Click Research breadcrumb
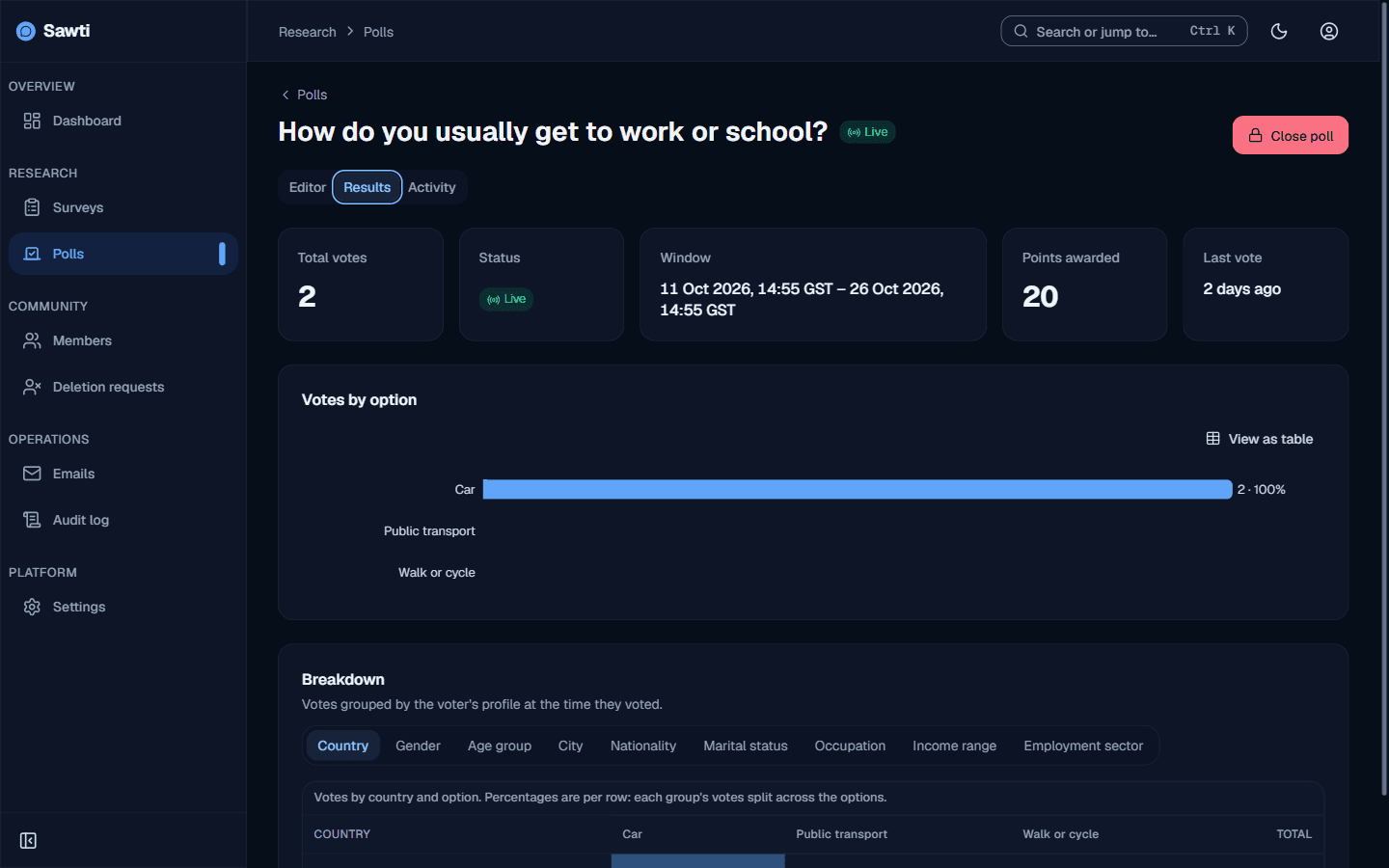Image resolution: width=1389 pixels, height=868 pixels. (x=308, y=32)
